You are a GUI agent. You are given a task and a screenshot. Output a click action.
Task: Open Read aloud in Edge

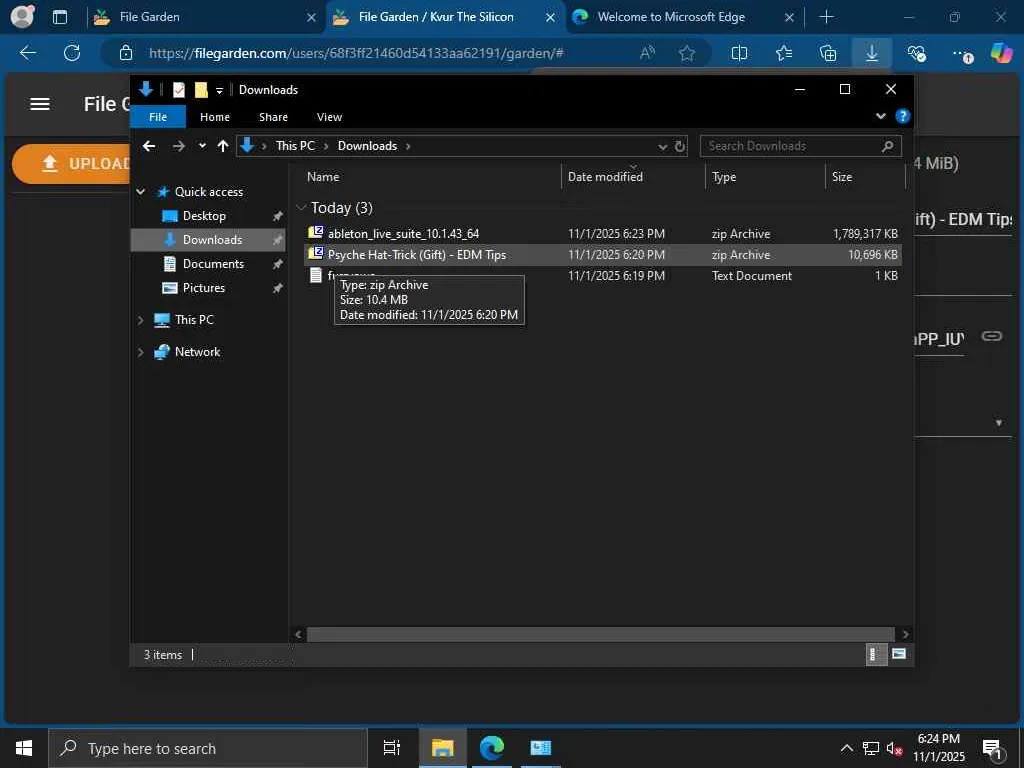(x=647, y=53)
